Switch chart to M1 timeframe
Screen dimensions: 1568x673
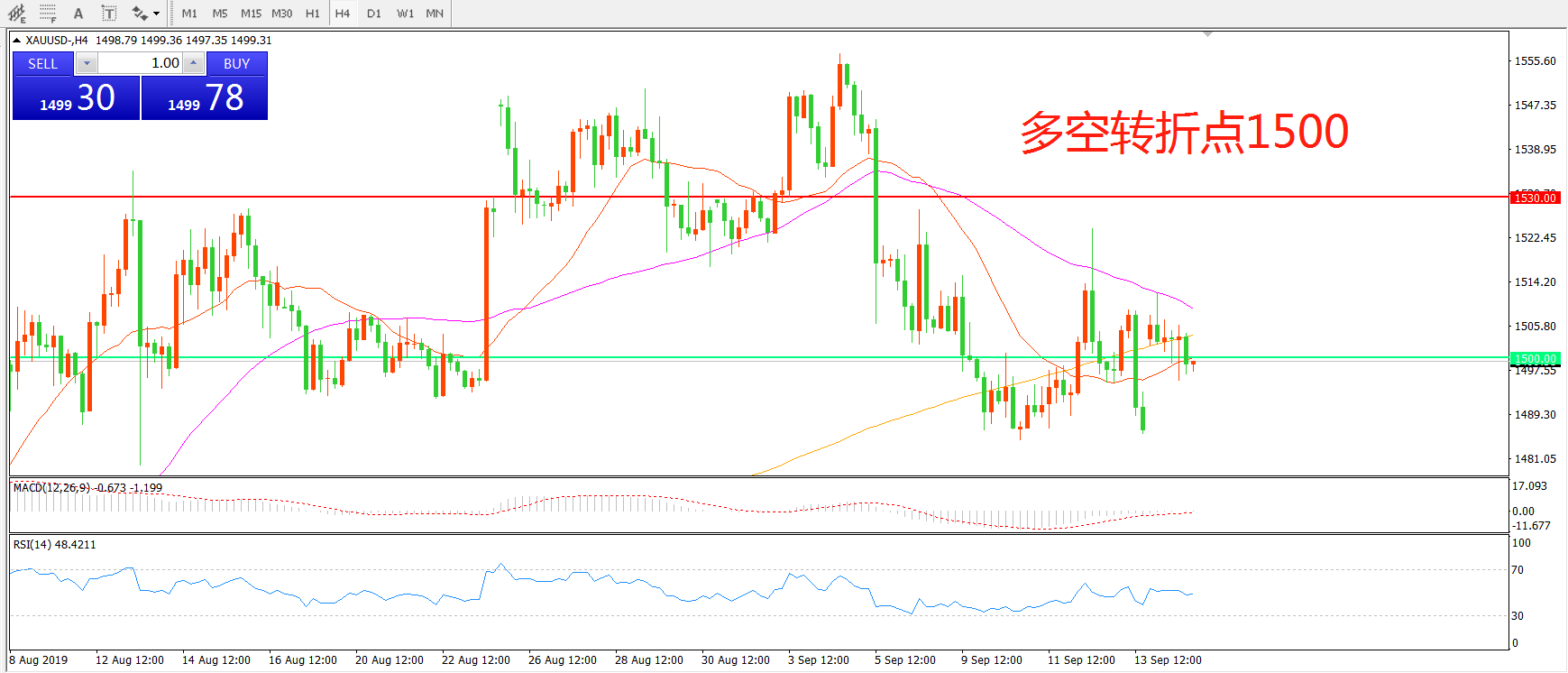pyautogui.click(x=189, y=14)
